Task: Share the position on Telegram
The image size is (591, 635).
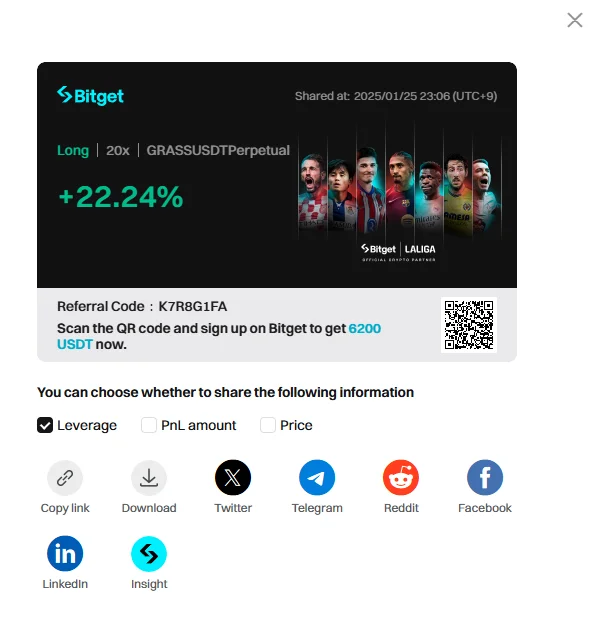Action: (317, 477)
